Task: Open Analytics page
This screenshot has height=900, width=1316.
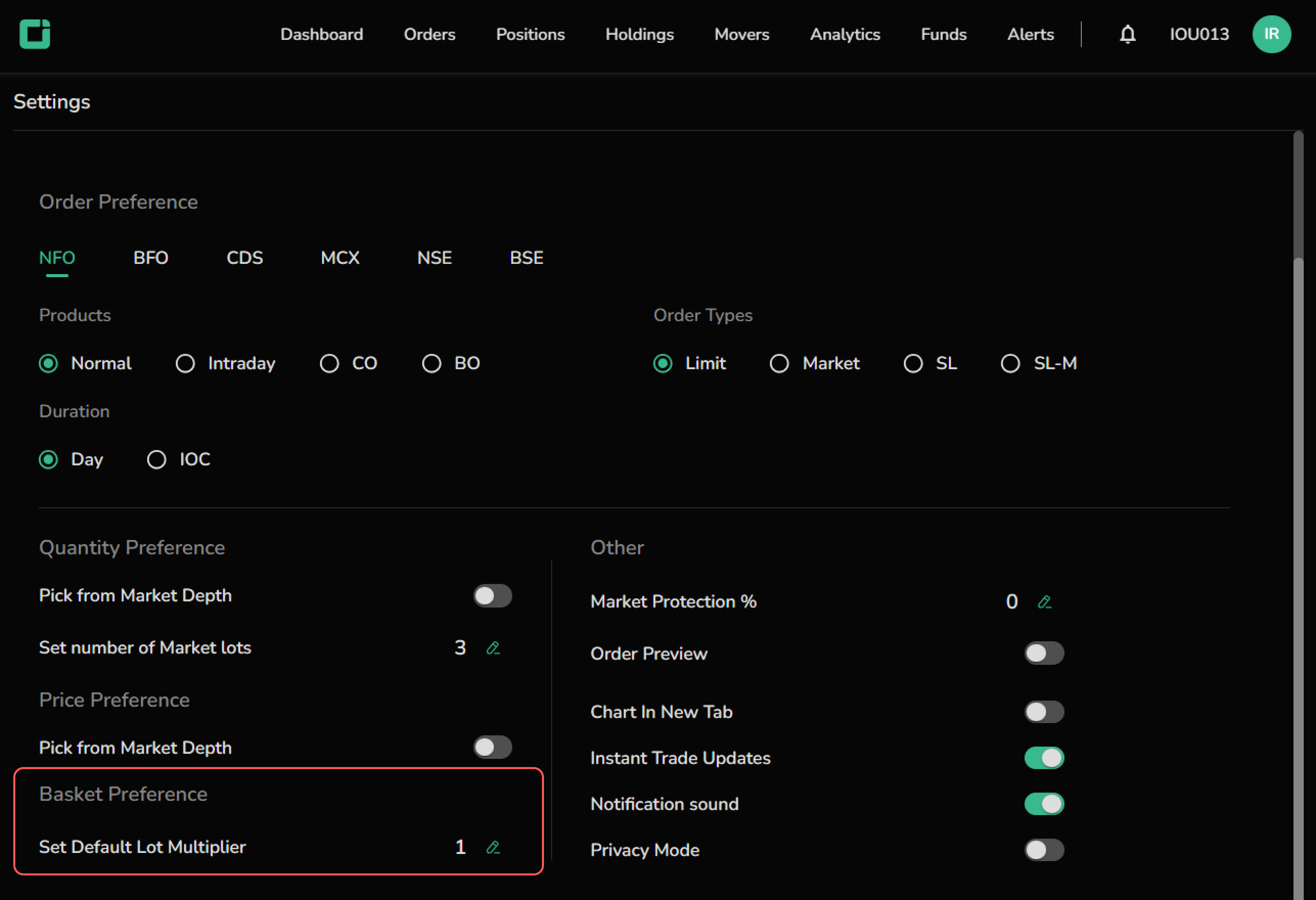Action: coord(845,35)
